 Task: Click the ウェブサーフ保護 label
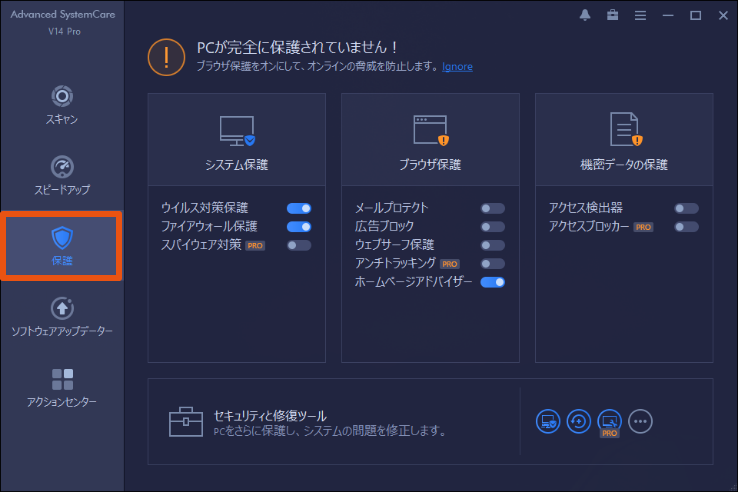394,244
